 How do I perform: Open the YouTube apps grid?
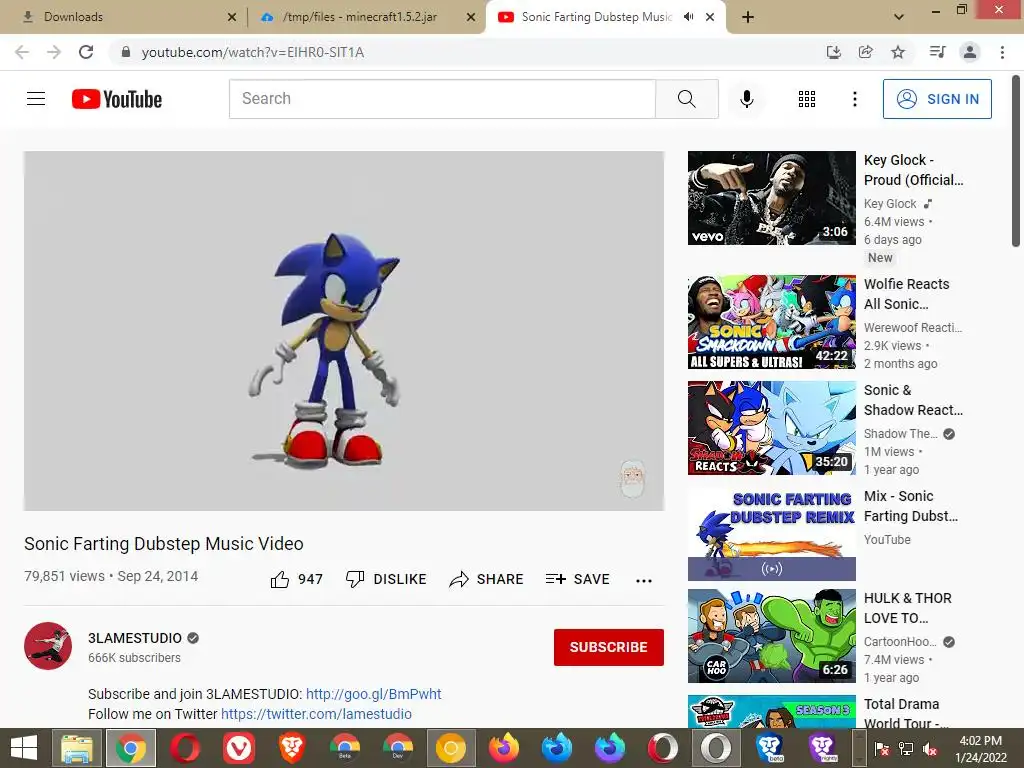[x=807, y=99]
